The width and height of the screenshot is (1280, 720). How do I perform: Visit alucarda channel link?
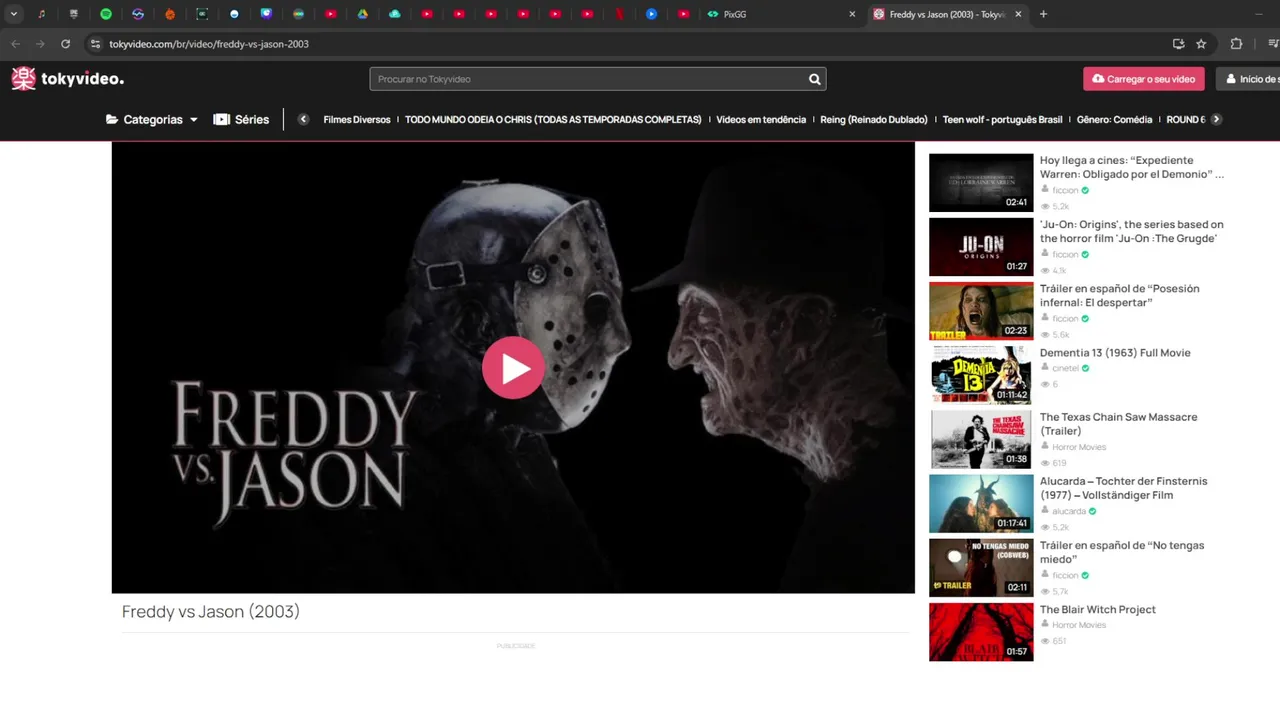1069,511
